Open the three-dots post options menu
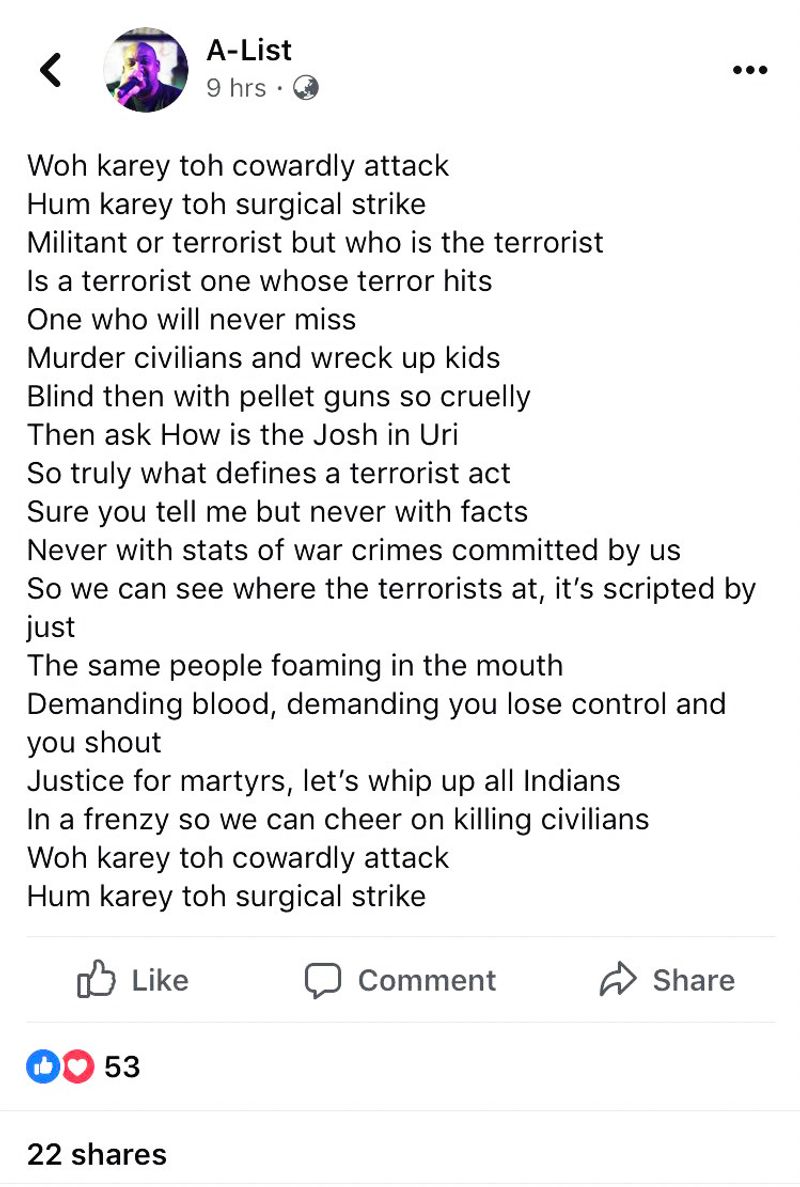This screenshot has width=800, height=1187. 749,70
